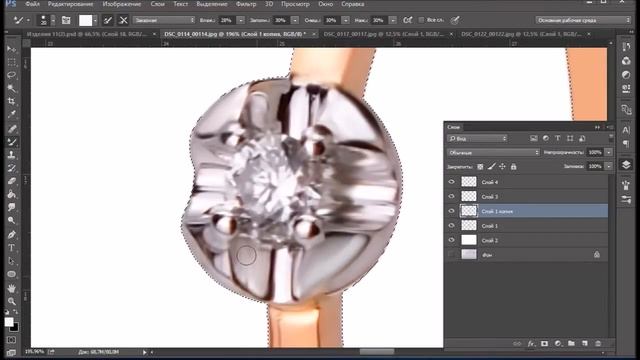Delete layer with trash icon

[598, 344]
